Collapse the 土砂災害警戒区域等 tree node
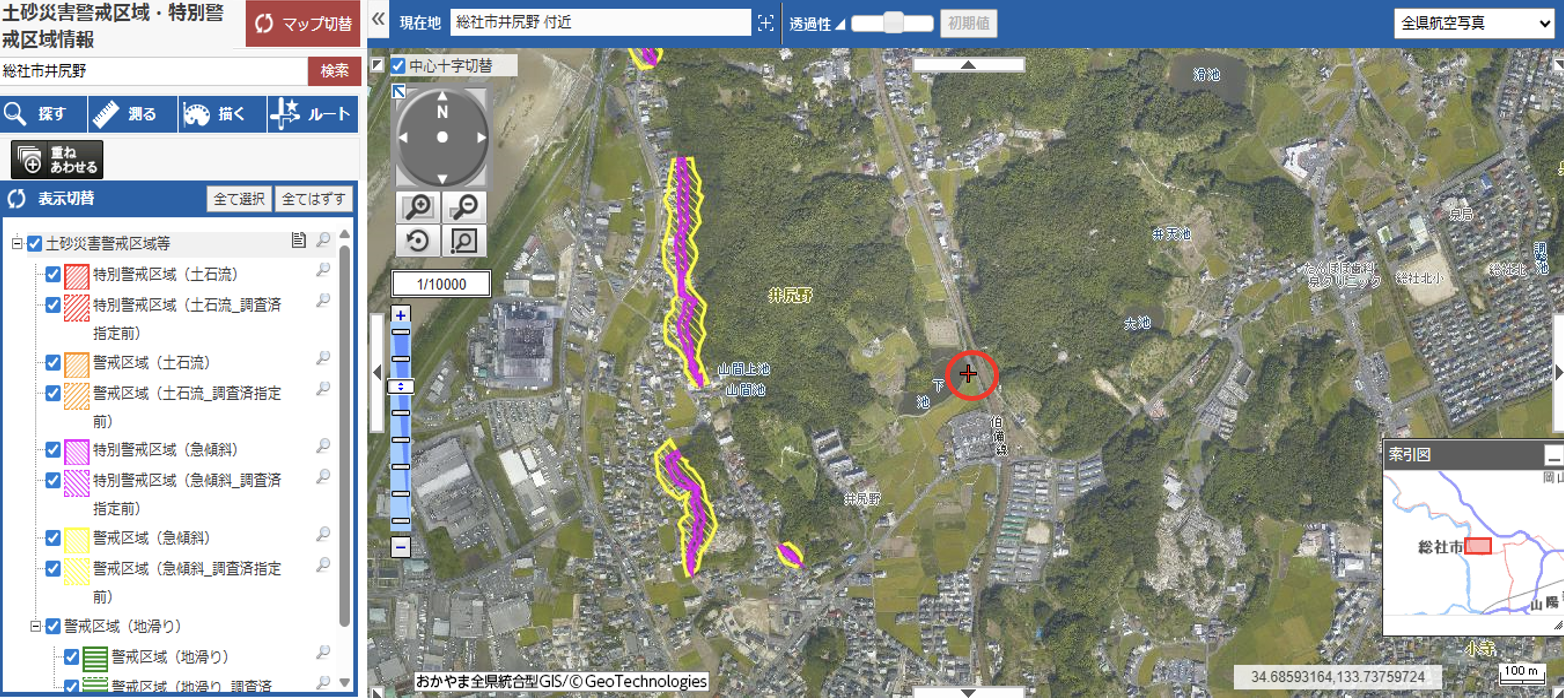 (17, 243)
